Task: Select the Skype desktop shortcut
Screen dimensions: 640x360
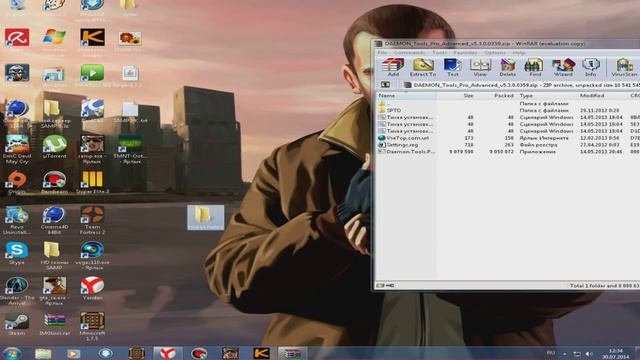Action: [17, 253]
